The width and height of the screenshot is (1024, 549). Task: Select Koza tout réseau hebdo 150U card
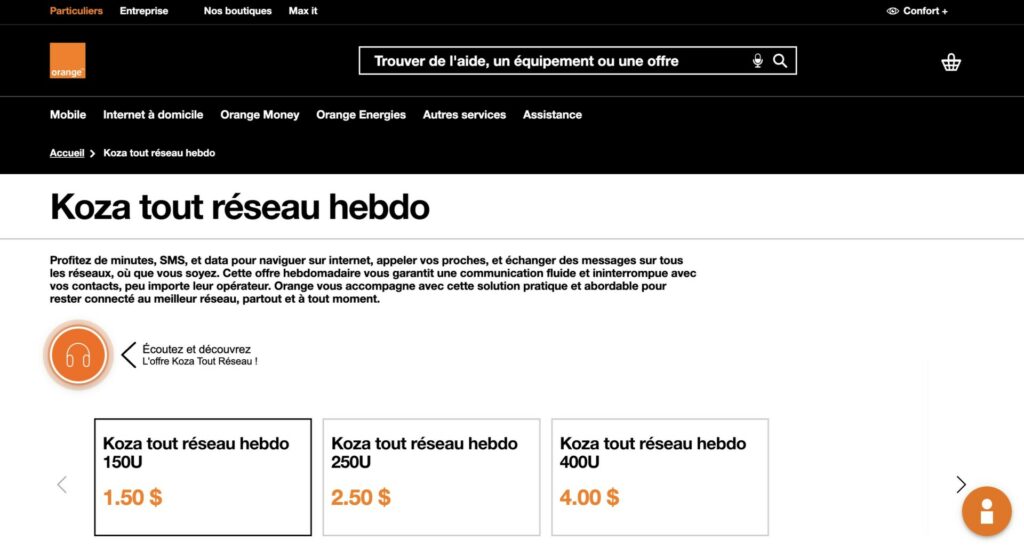pyautogui.click(x=203, y=477)
